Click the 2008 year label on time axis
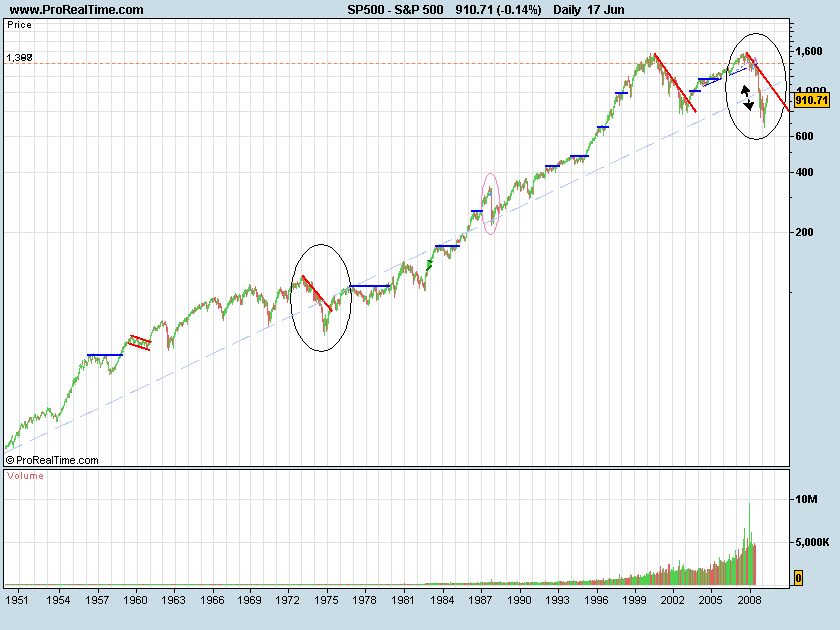The width and height of the screenshot is (840, 630). [x=749, y=600]
